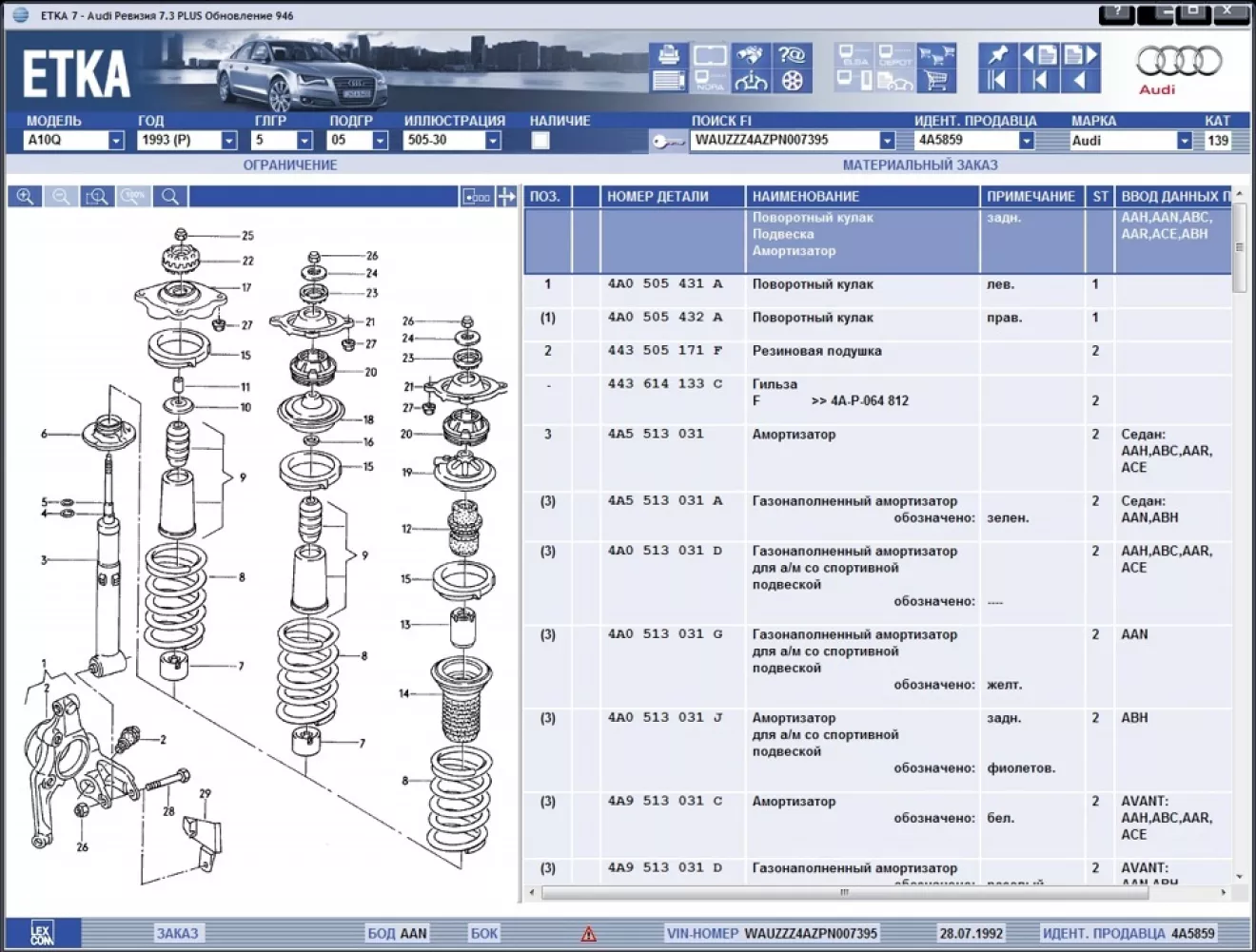Click the ST column header
This screenshot has width=1256, height=952.
pos(1100,197)
